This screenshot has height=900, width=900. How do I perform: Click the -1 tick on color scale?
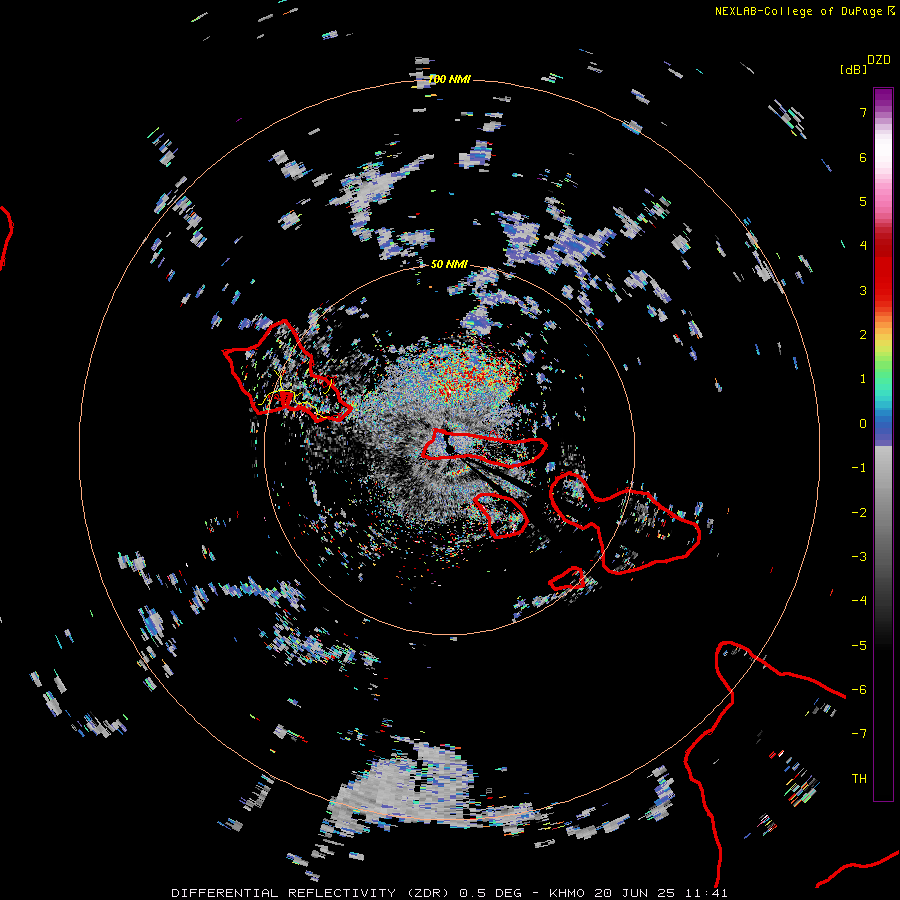point(859,468)
